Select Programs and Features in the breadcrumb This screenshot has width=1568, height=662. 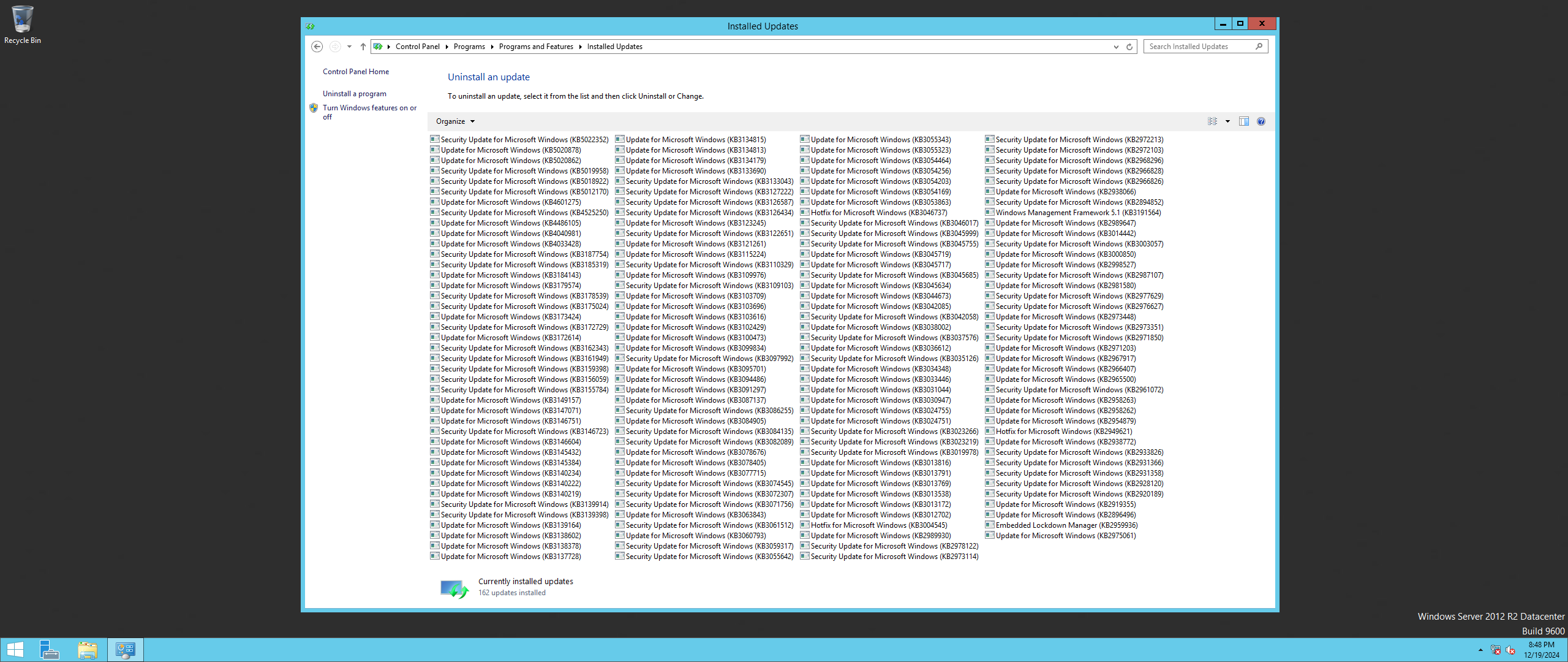point(536,47)
